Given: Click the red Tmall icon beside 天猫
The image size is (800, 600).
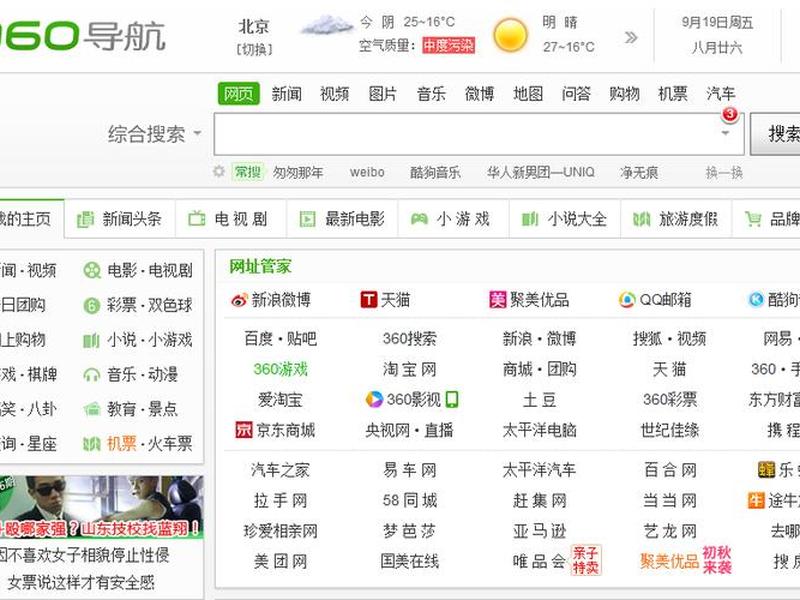Looking at the screenshot, I should pyautogui.click(x=368, y=299).
